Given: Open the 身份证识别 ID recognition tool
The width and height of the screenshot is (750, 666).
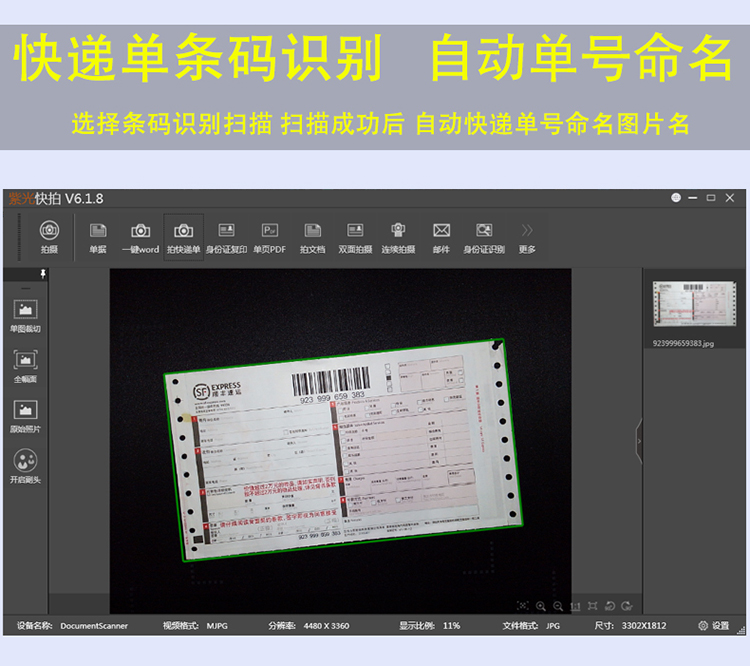Looking at the screenshot, I should click(484, 237).
